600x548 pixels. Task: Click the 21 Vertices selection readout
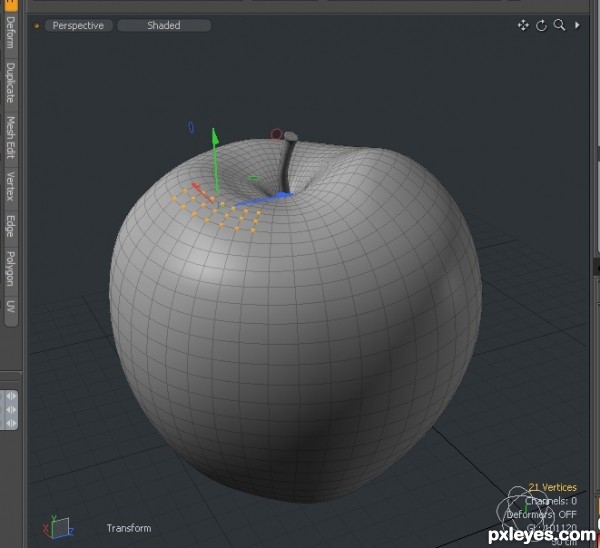point(553,487)
